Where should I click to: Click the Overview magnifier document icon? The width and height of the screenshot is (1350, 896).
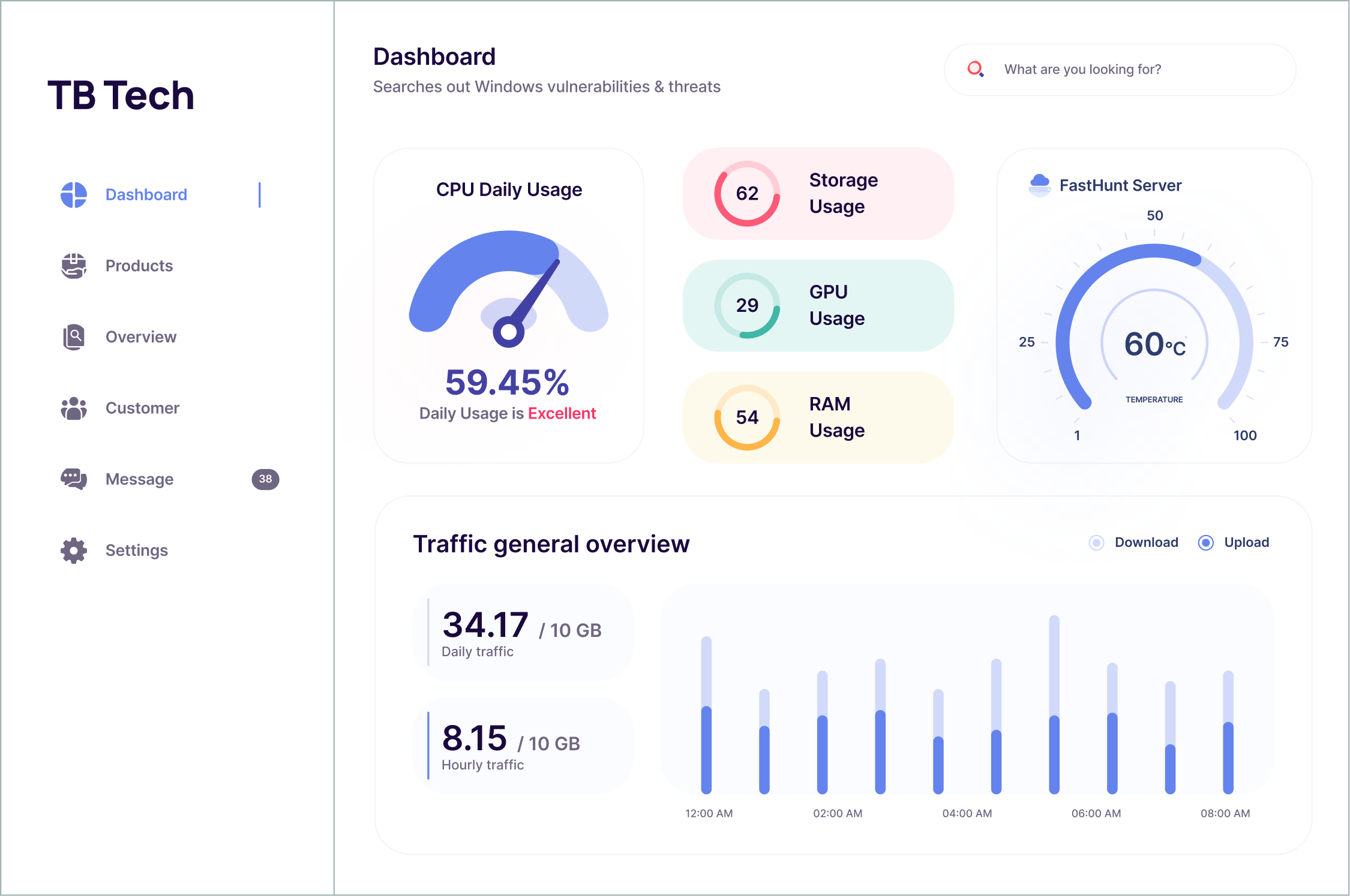point(74,337)
